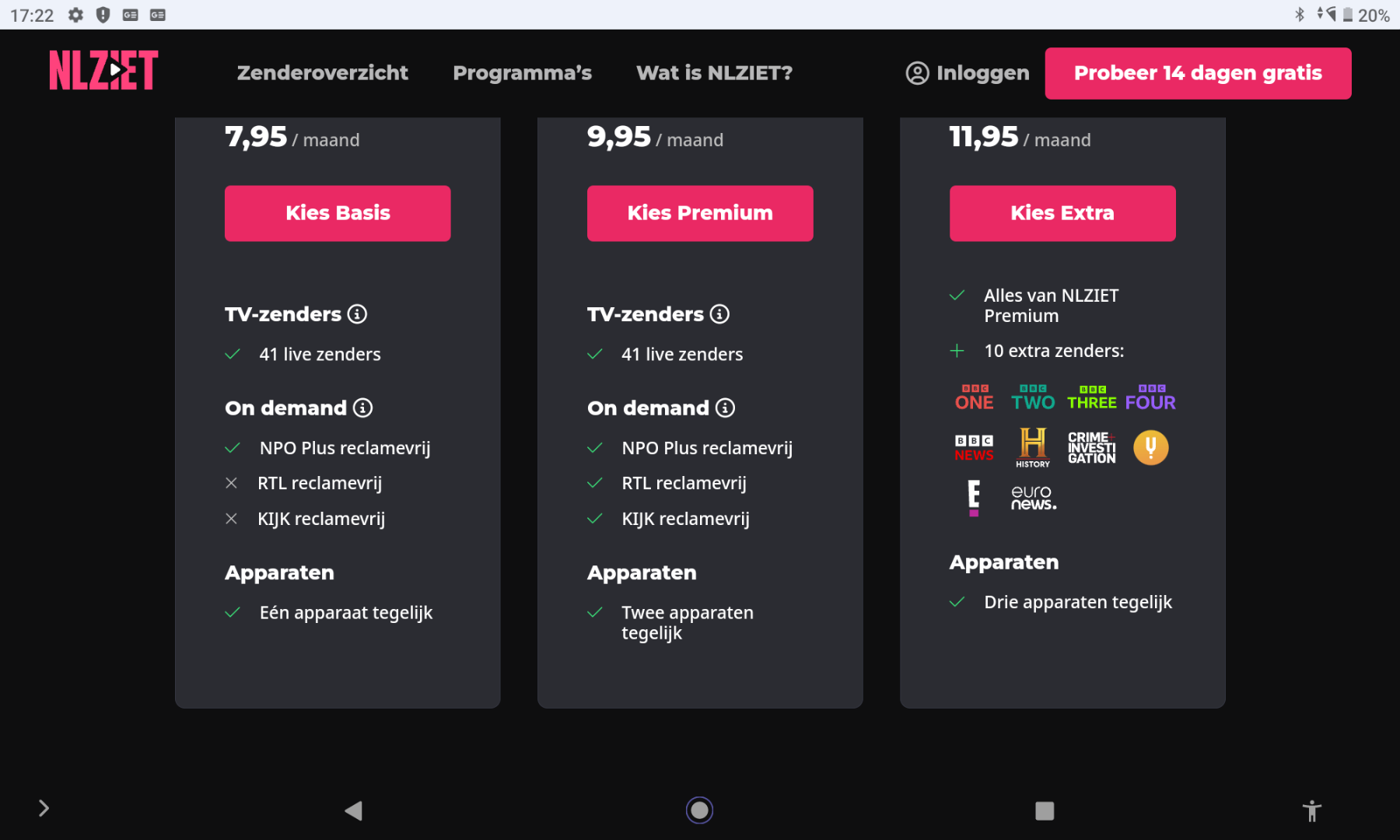Expand the navigation bar chevron arrow
The width and height of the screenshot is (1400, 840).
(44, 809)
